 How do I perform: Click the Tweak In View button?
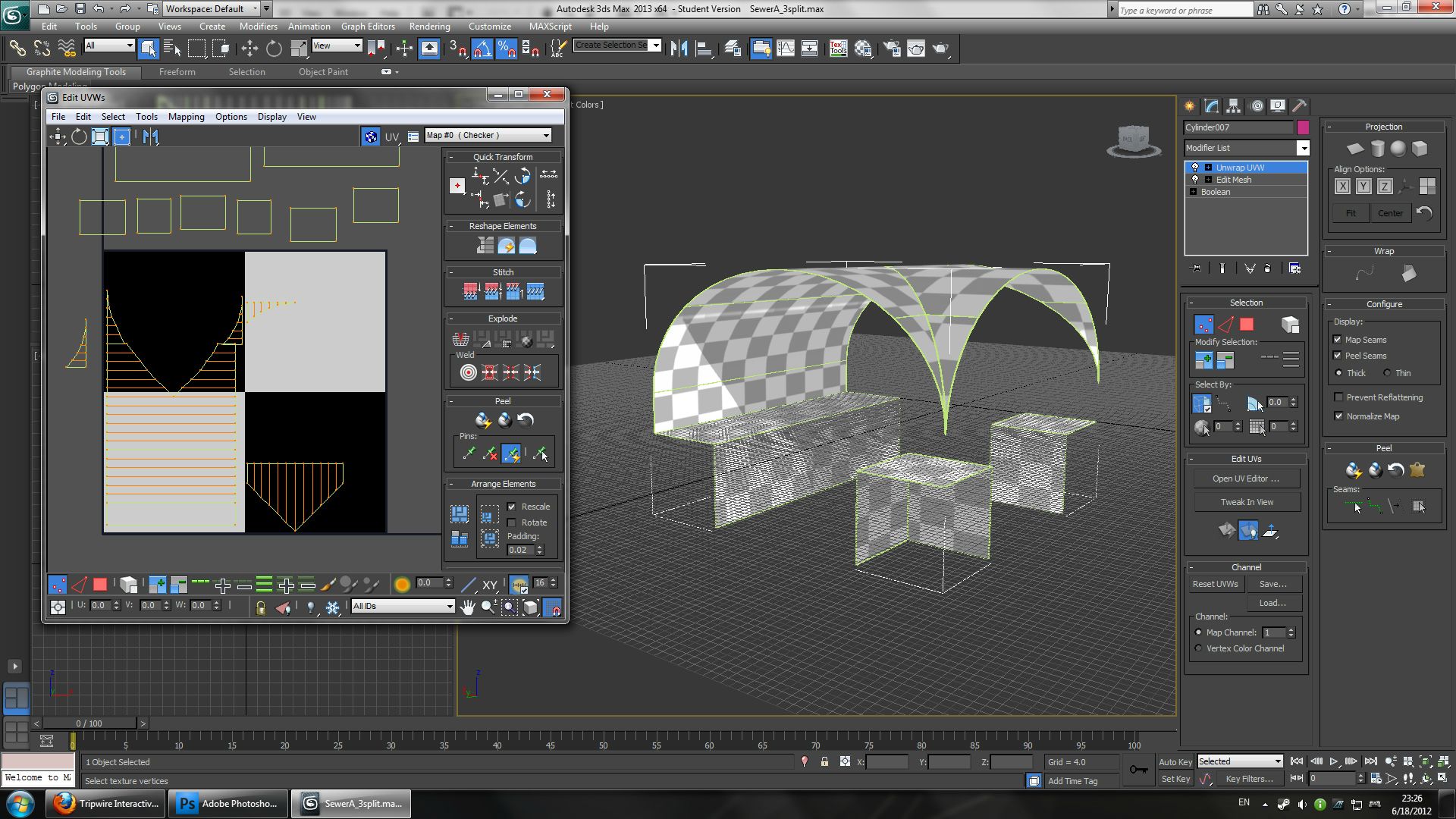[1247, 502]
